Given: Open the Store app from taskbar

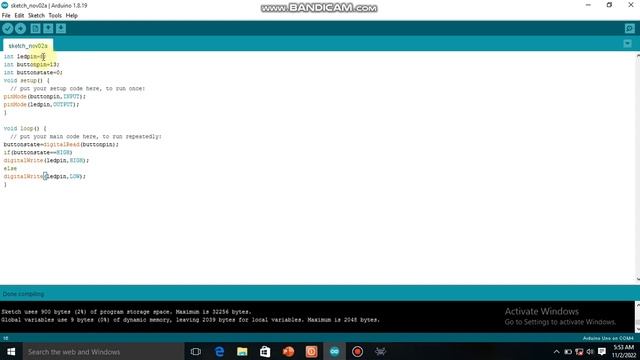Looking at the screenshot, I should click(265, 351).
